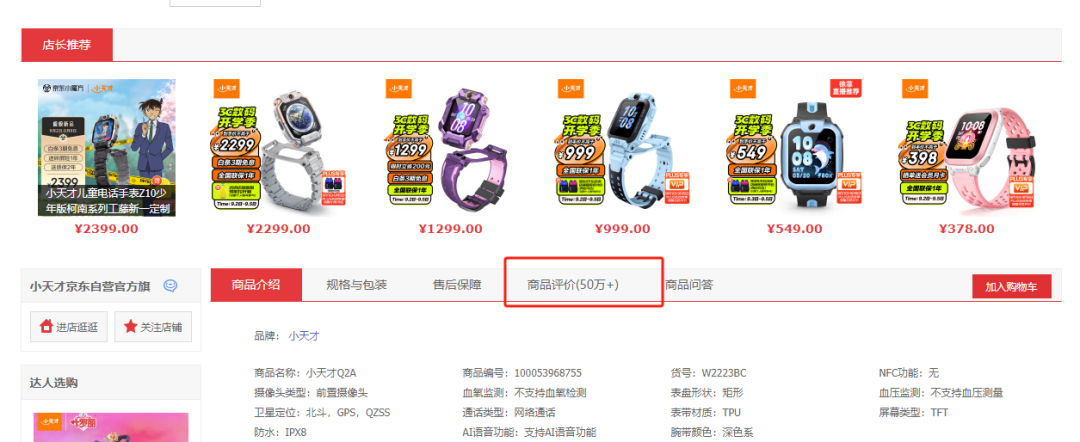This screenshot has height=442, width=1080.
Task: Open the pink watch product image
Action: click(x=967, y=147)
